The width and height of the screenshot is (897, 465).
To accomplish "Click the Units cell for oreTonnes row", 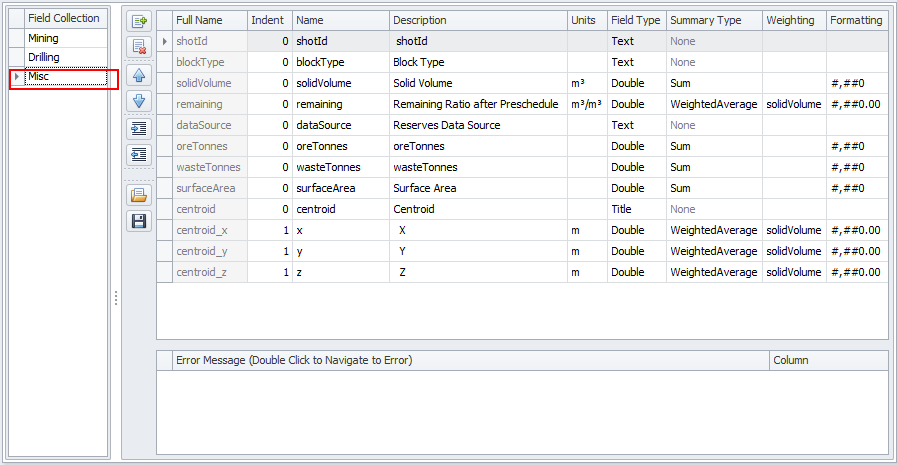I will tap(587, 146).
